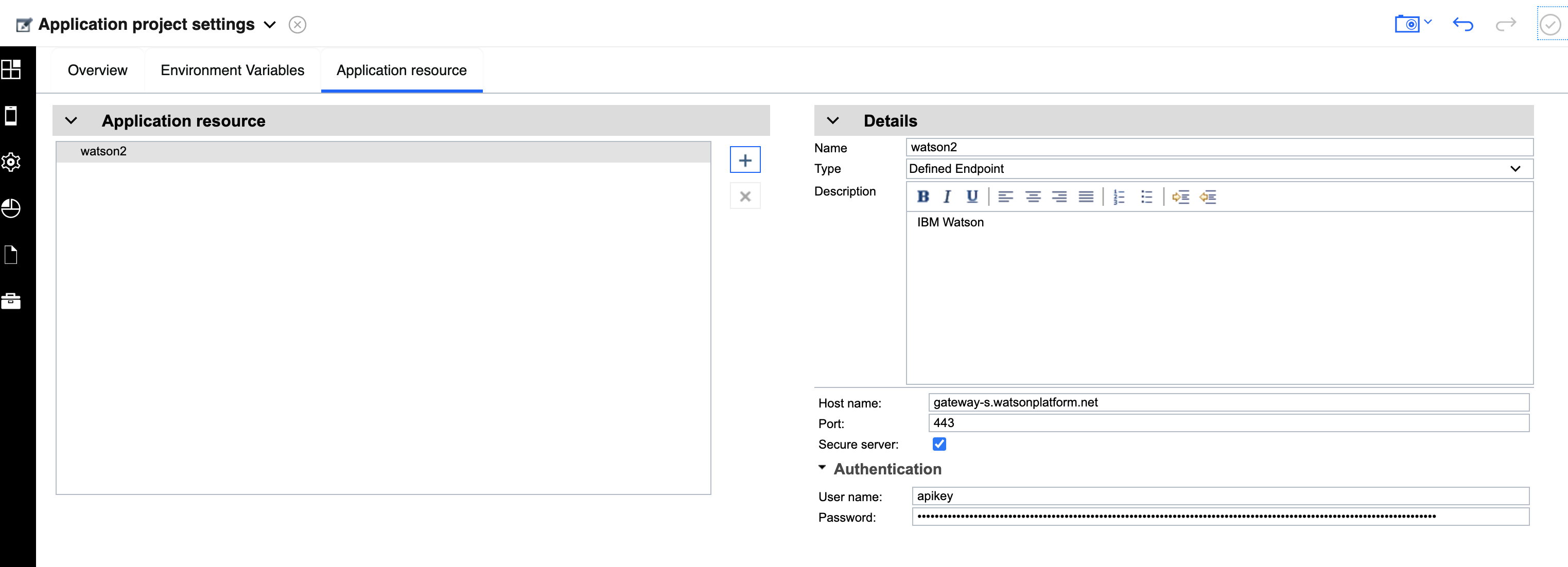Click the Italic formatting icon
Screen dimensions: 1568x567
tap(947, 197)
